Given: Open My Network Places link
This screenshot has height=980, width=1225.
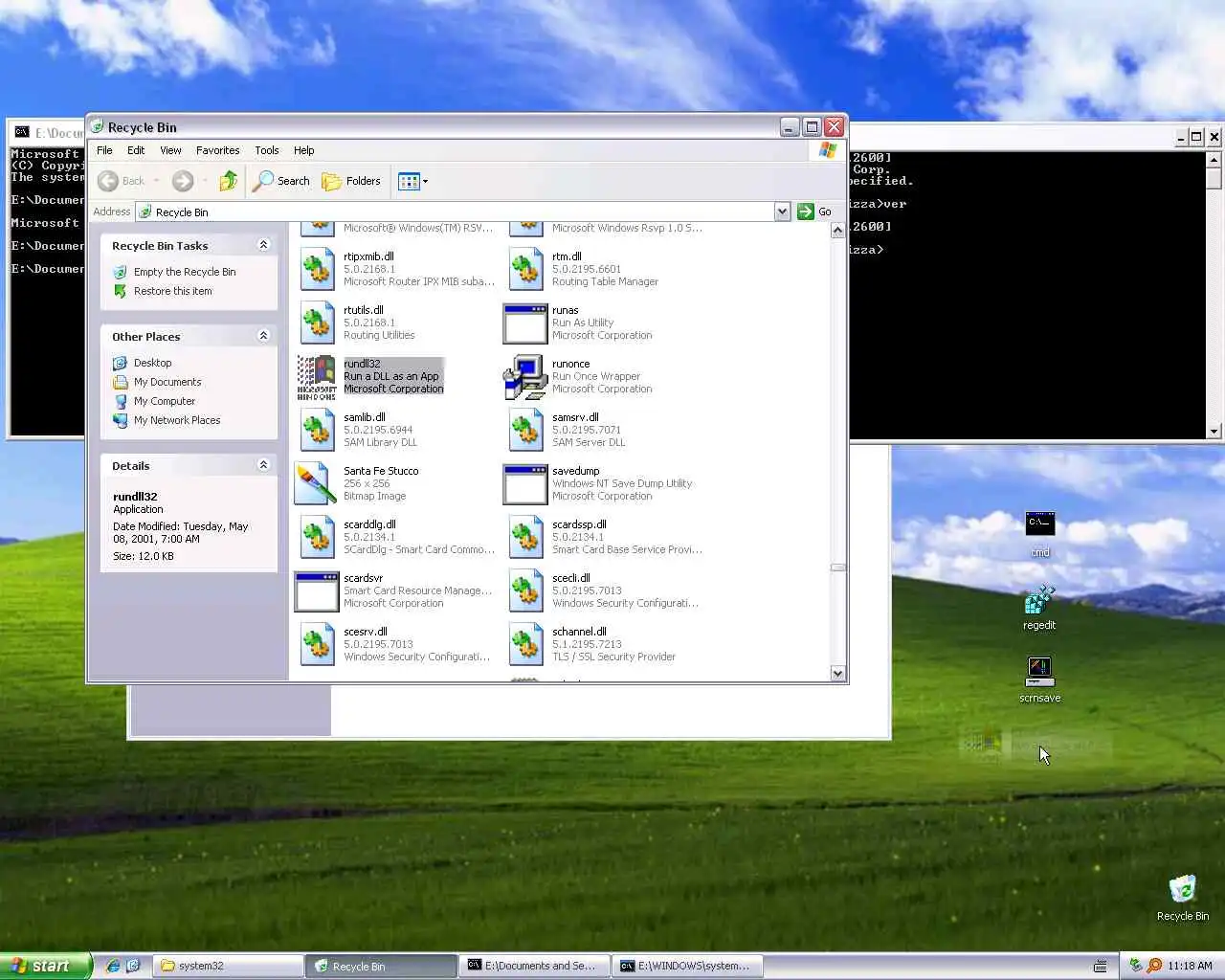Looking at the screenshot, I should [x=177, y=420].
